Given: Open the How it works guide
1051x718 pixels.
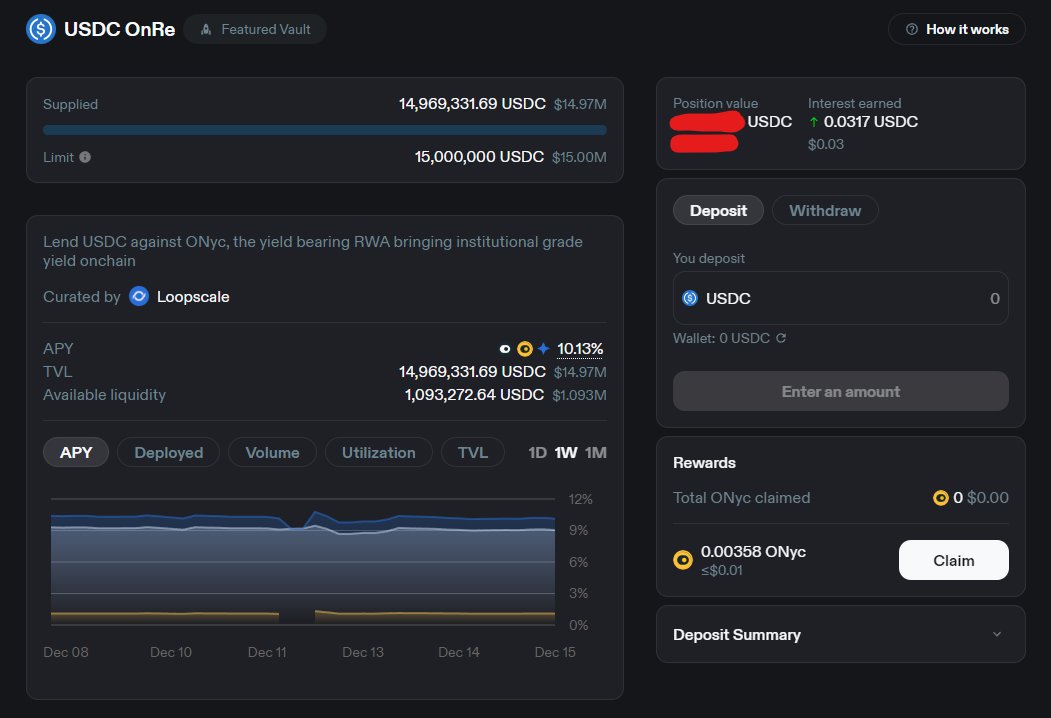Looking at the screenshot, I should (x=956, y=29).
